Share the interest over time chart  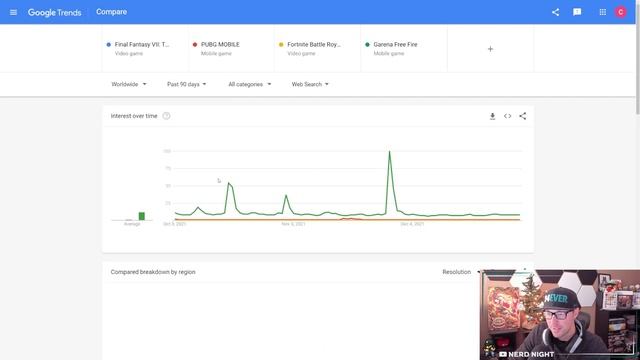click(522, 116)
